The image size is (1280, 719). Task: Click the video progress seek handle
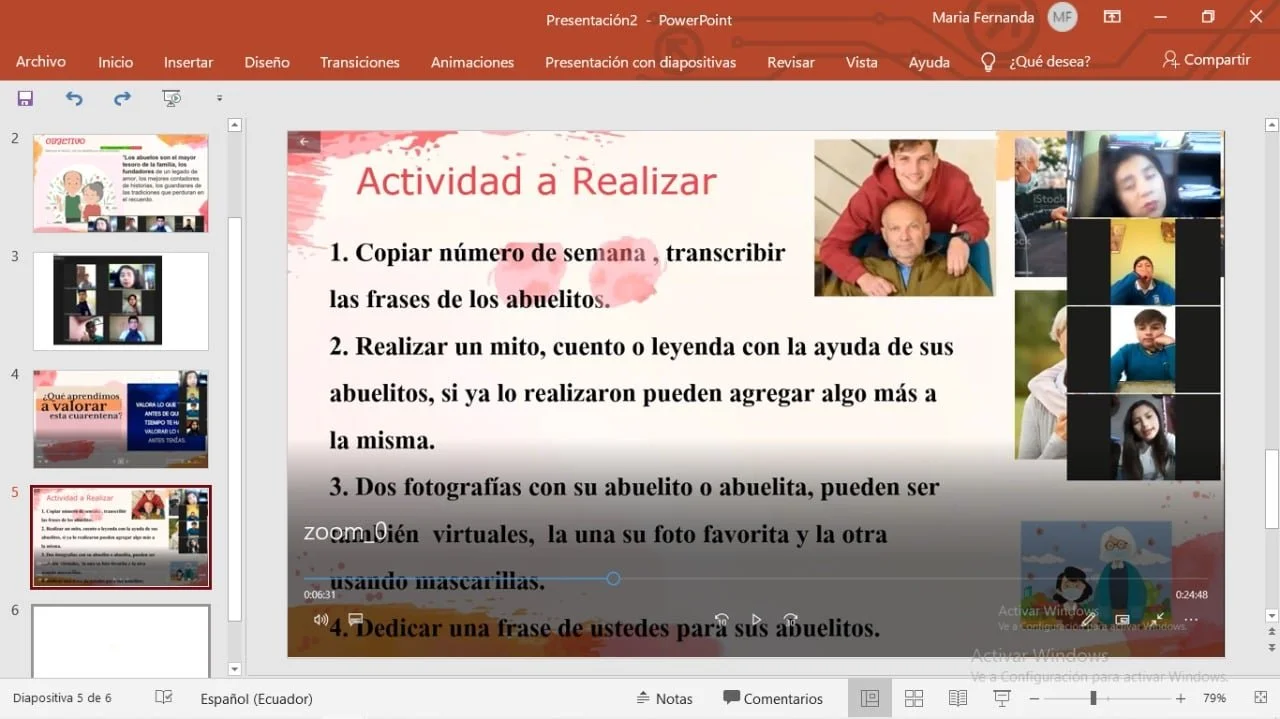(x=613, y=578)
